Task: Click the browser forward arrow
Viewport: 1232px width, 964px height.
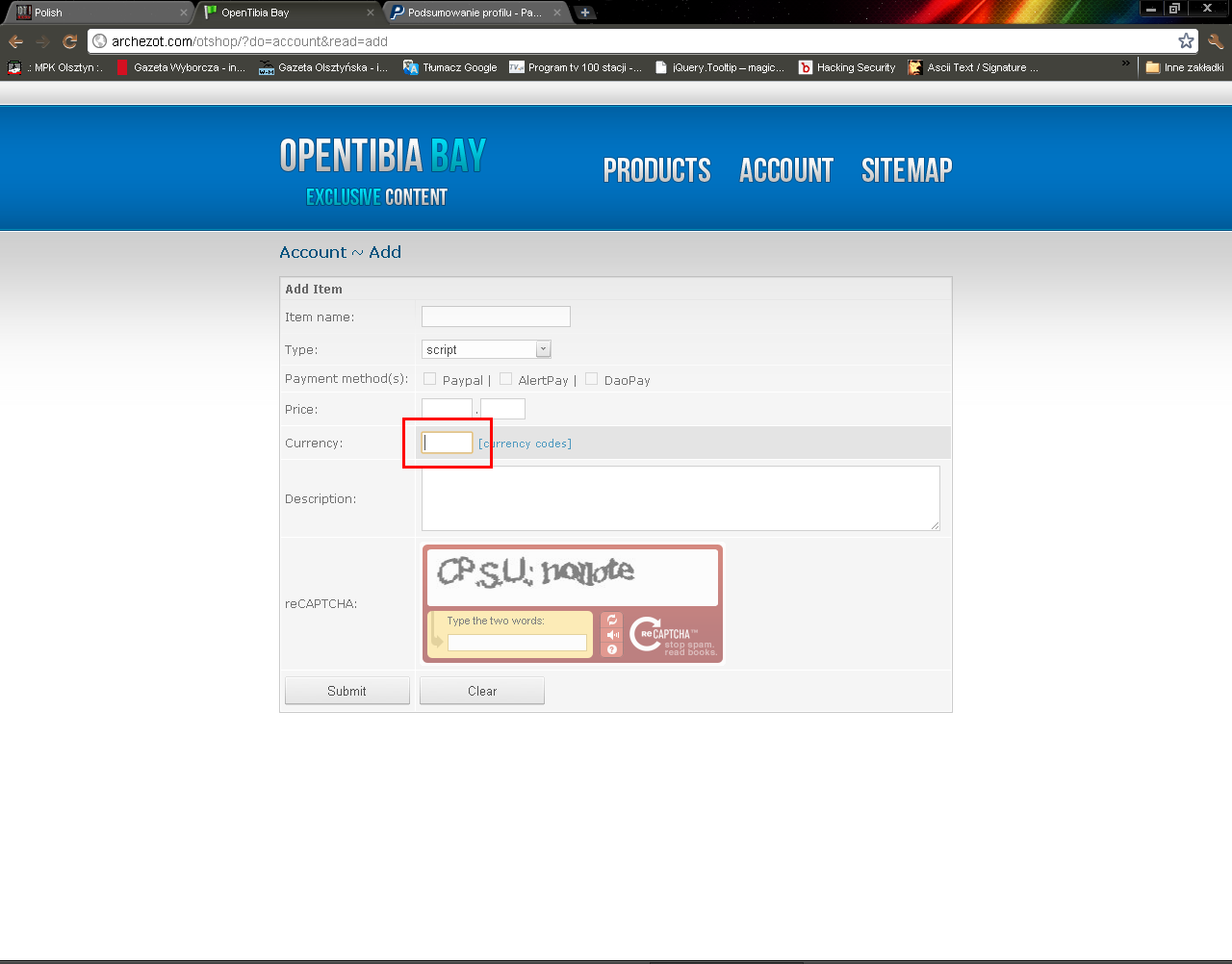Action: pyautogui.click(x=42, y=41)
